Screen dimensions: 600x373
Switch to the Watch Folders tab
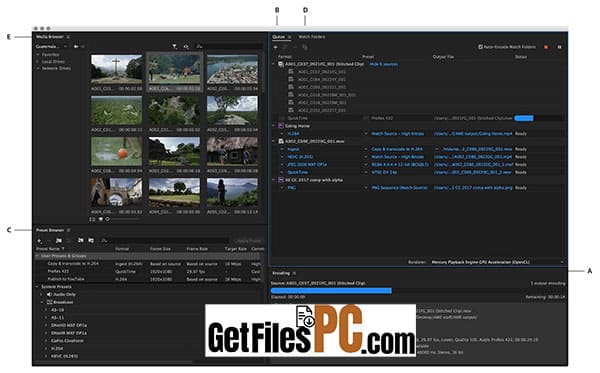coord(311,37)
